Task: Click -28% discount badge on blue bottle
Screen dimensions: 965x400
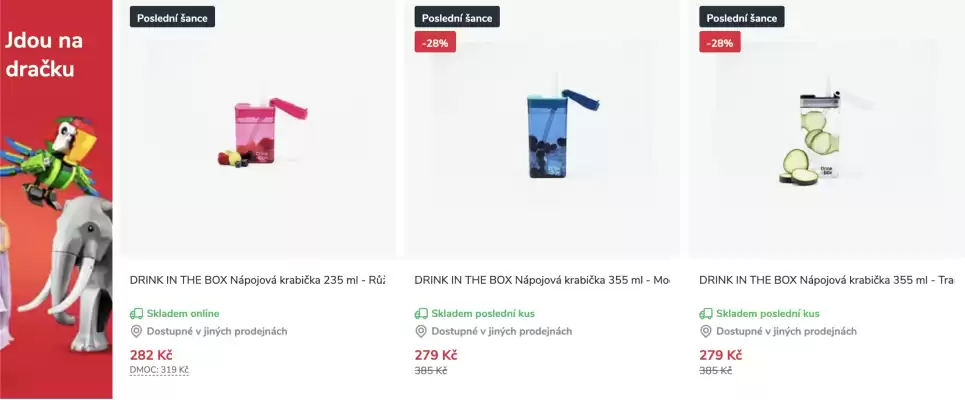Action: click(x=435, y=43)
